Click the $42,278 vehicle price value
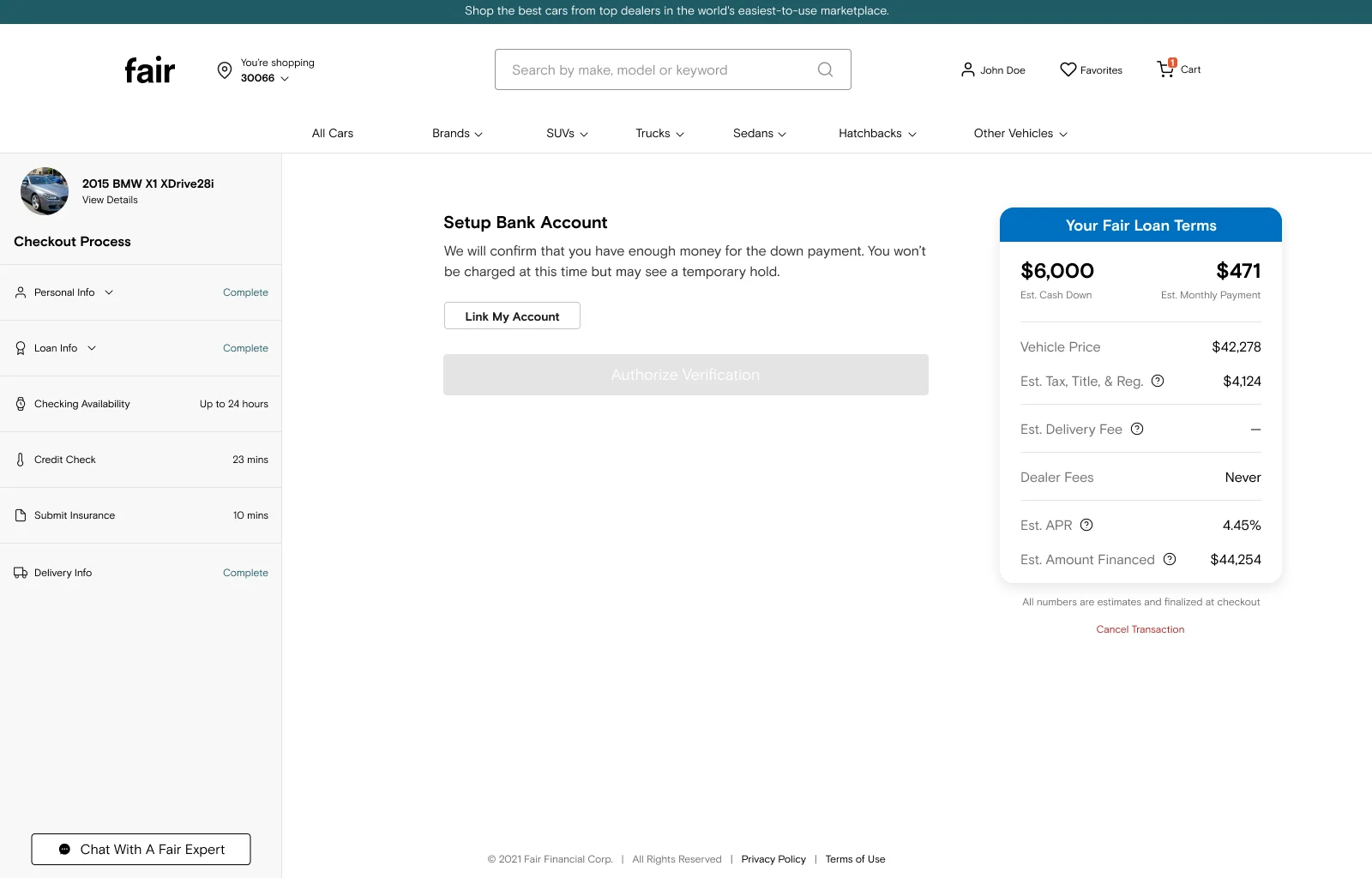 tap(1237, 347)
